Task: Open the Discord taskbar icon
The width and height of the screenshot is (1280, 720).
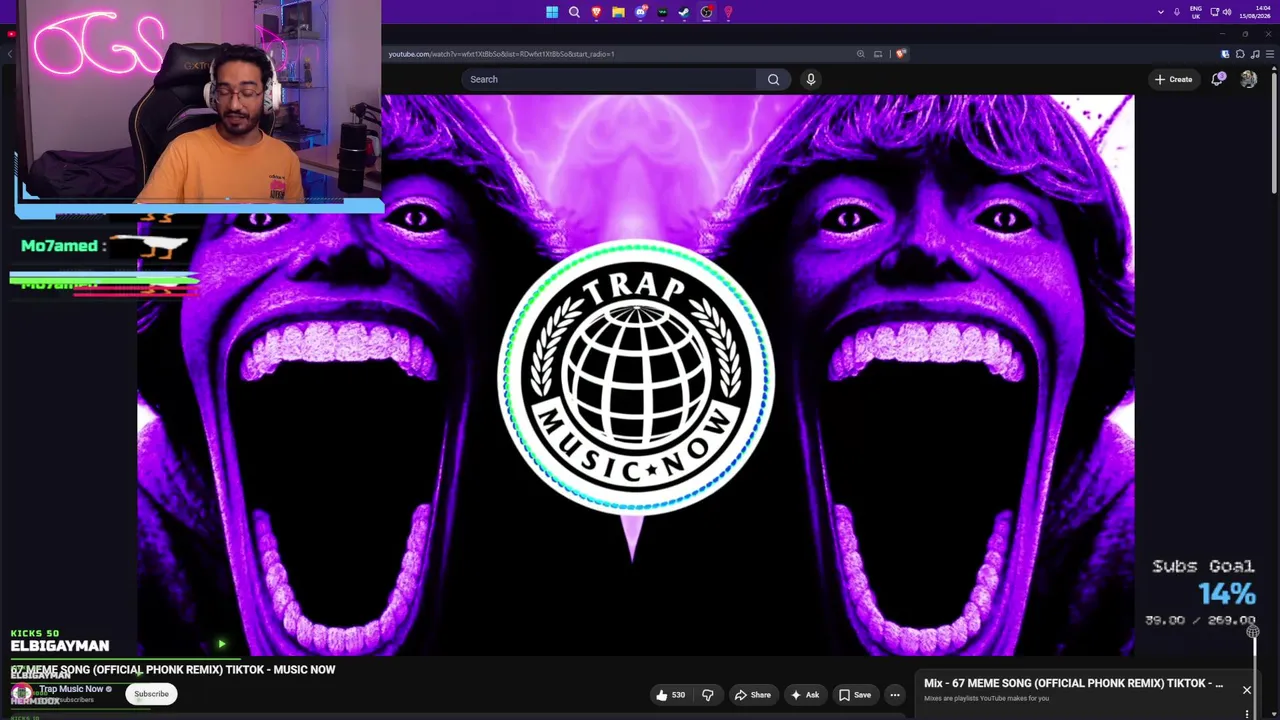Action: click(640, 12)
